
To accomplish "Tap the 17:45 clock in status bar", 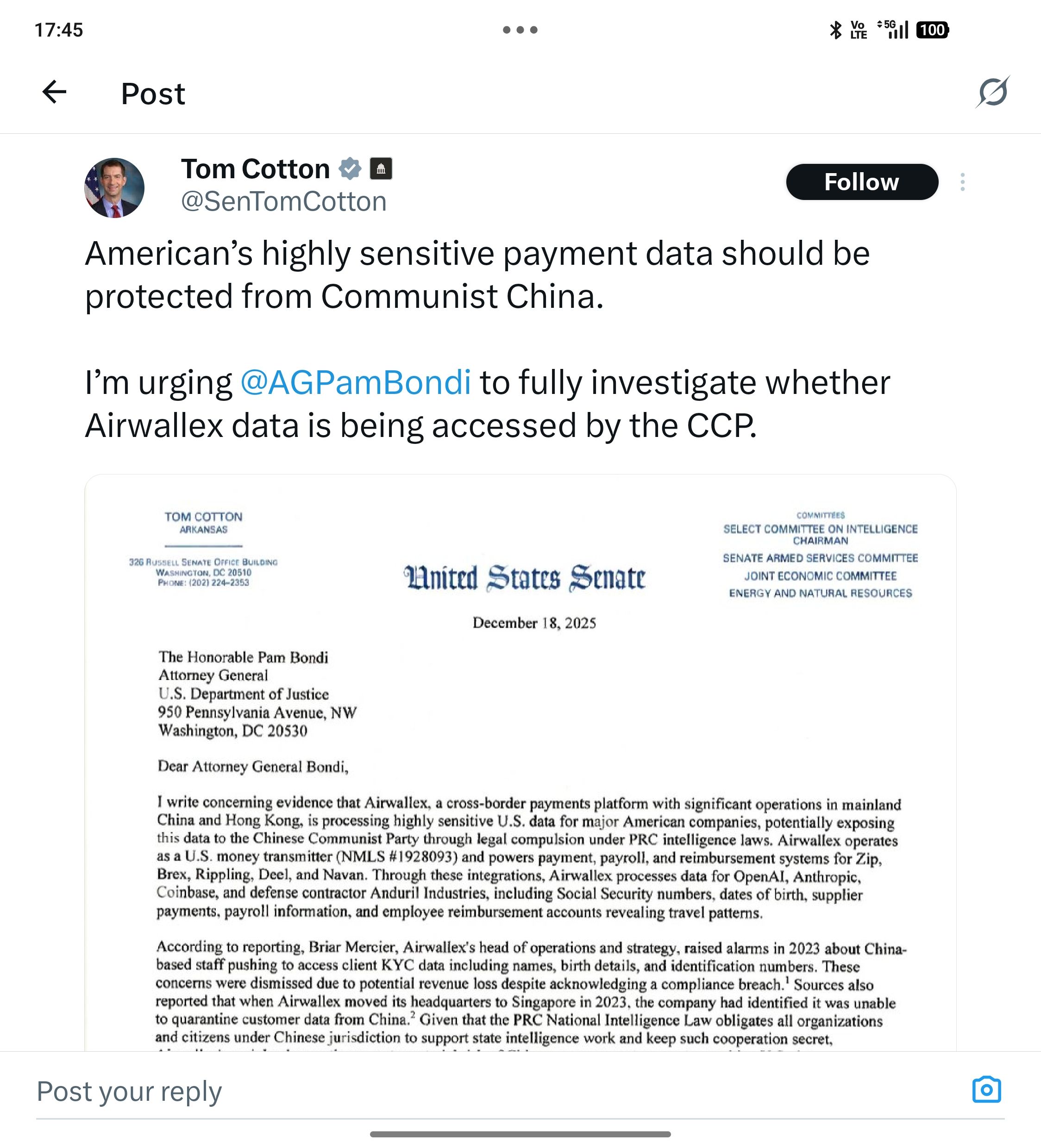I will pos(59,30).
